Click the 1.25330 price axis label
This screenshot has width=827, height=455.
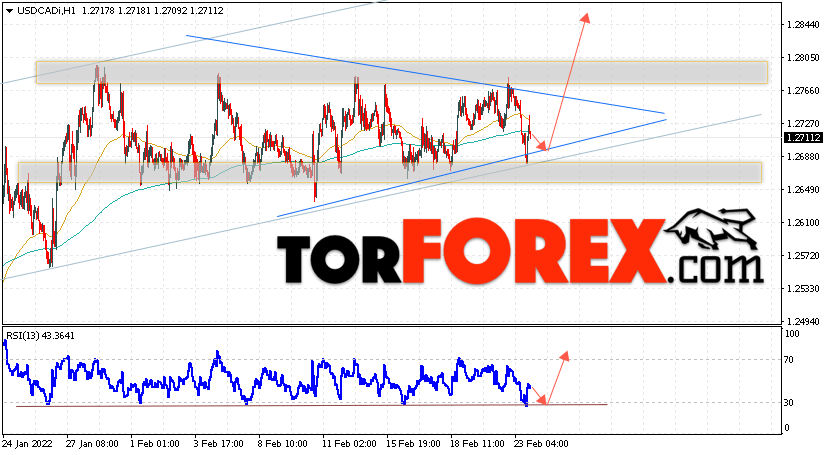[x=803, y=288]
